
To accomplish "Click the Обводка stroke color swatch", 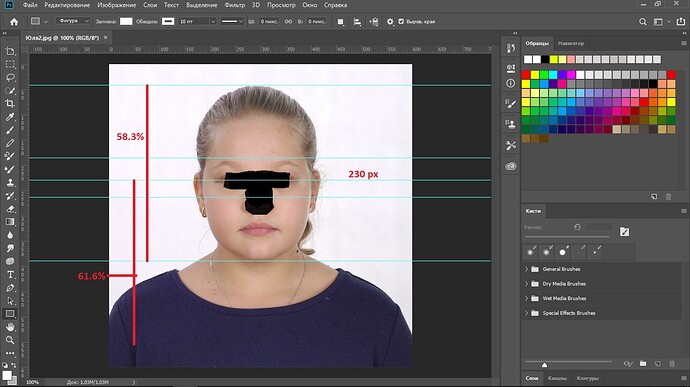I will [x=168, y=22].
